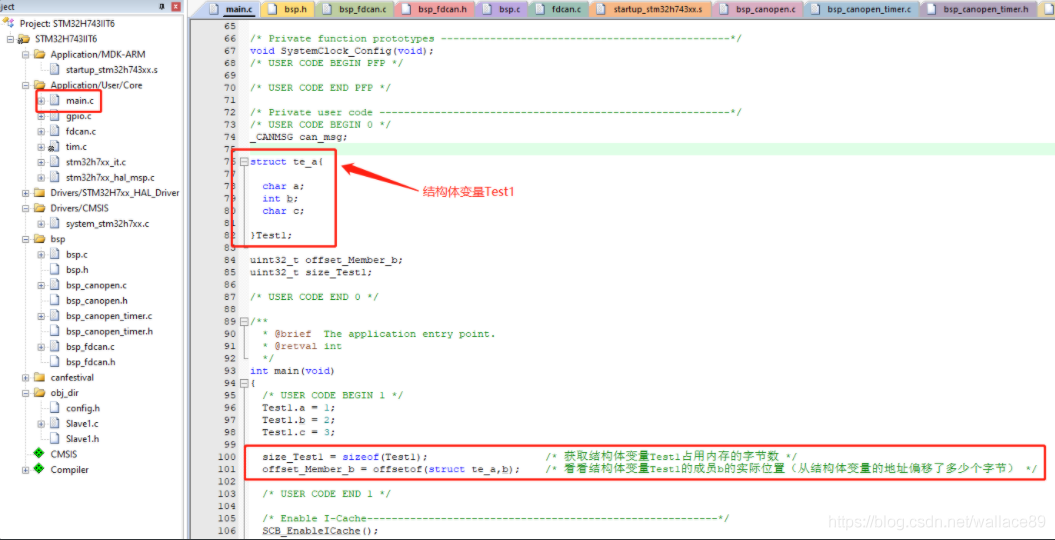The width and height of the screenshot is (1055, 540).
Task: Collapse the Application/User/Core group
Action: pyautogui.click(x=26, y=85)
